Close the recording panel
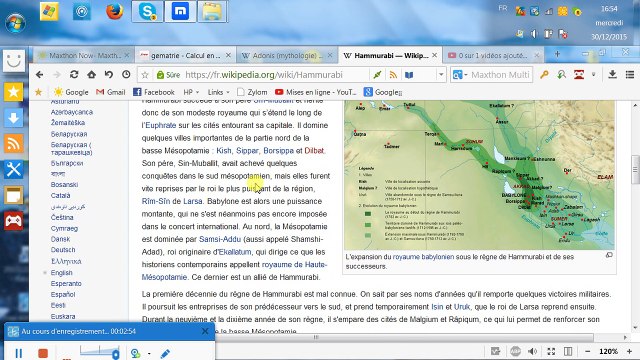Viewport: 640px width, 360px height. [205, 331]
